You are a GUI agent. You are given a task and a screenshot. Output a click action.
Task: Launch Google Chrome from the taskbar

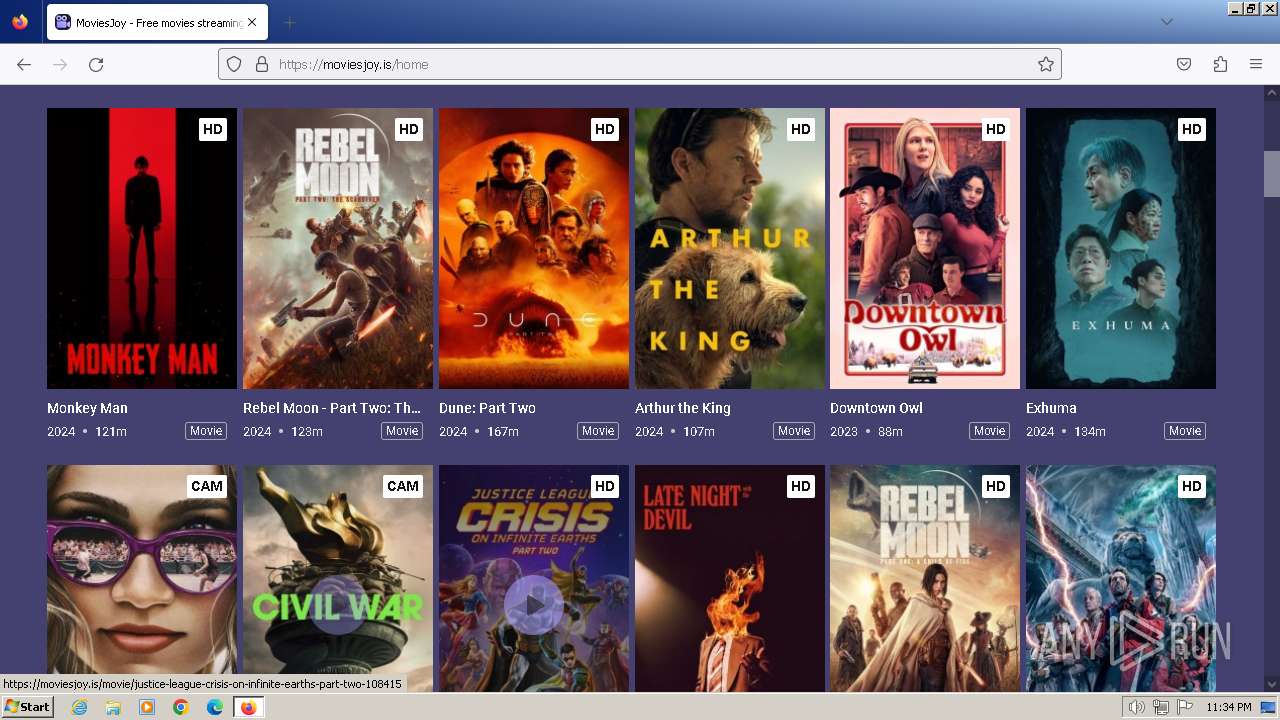[x=181, y=707]
